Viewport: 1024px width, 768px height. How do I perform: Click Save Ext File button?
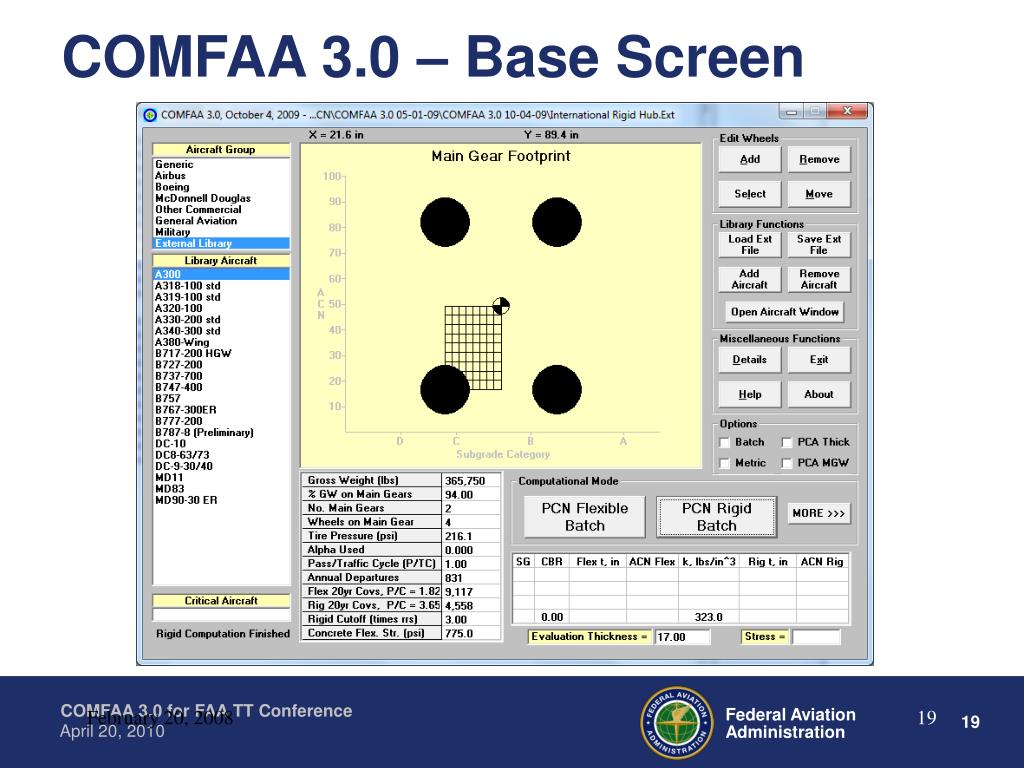pyautogui.click(x=819, y=244)
